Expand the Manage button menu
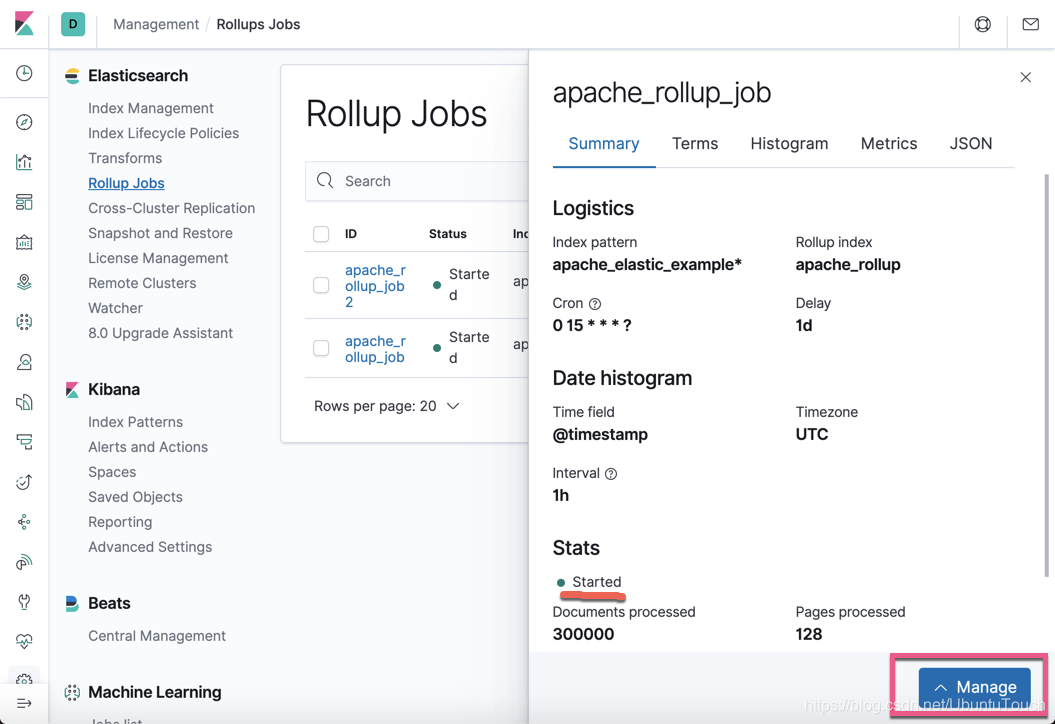This screenshot has height=724, width=1055. coord(974,687)
